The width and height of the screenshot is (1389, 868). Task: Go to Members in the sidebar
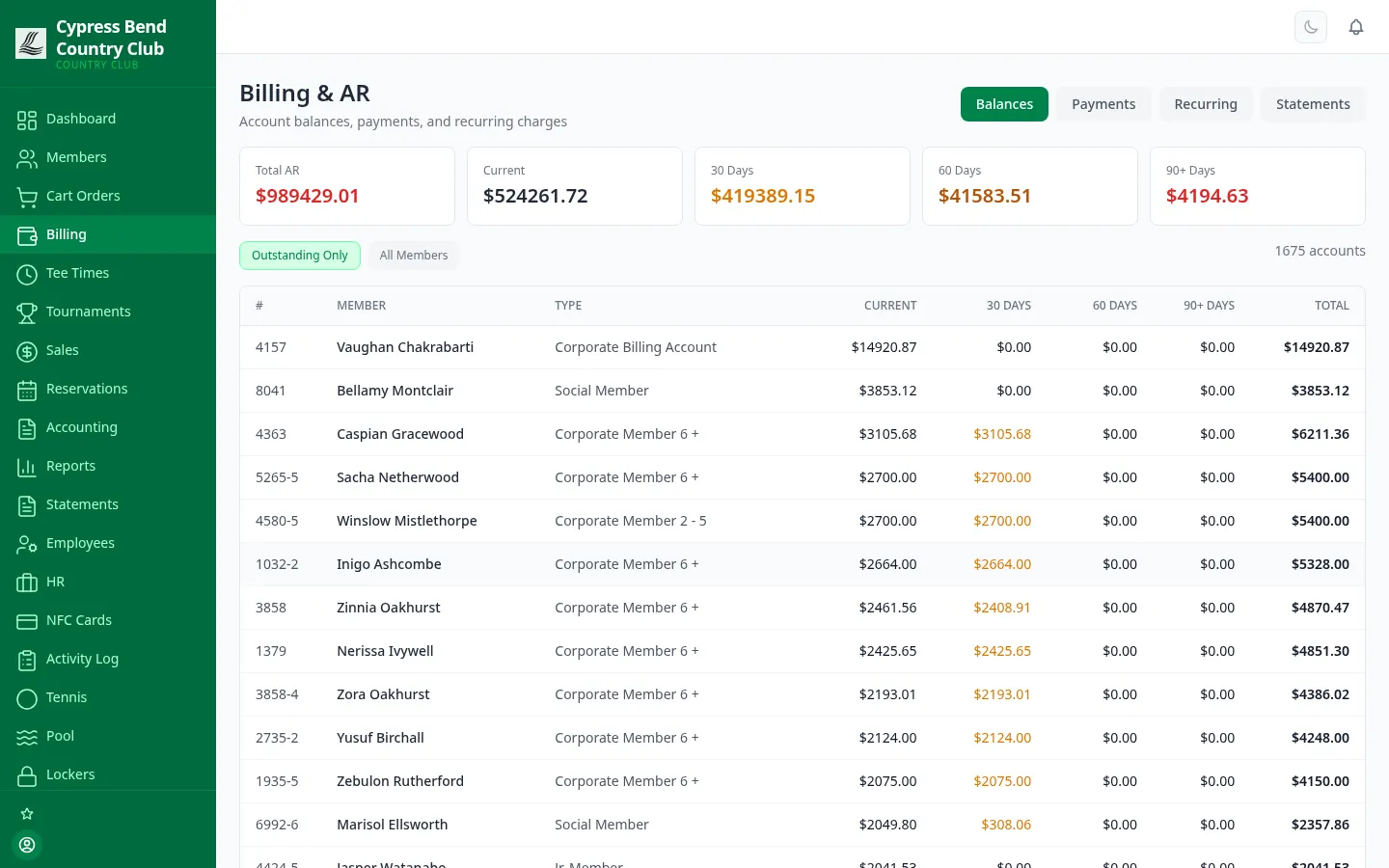click(x=108, y=157)
